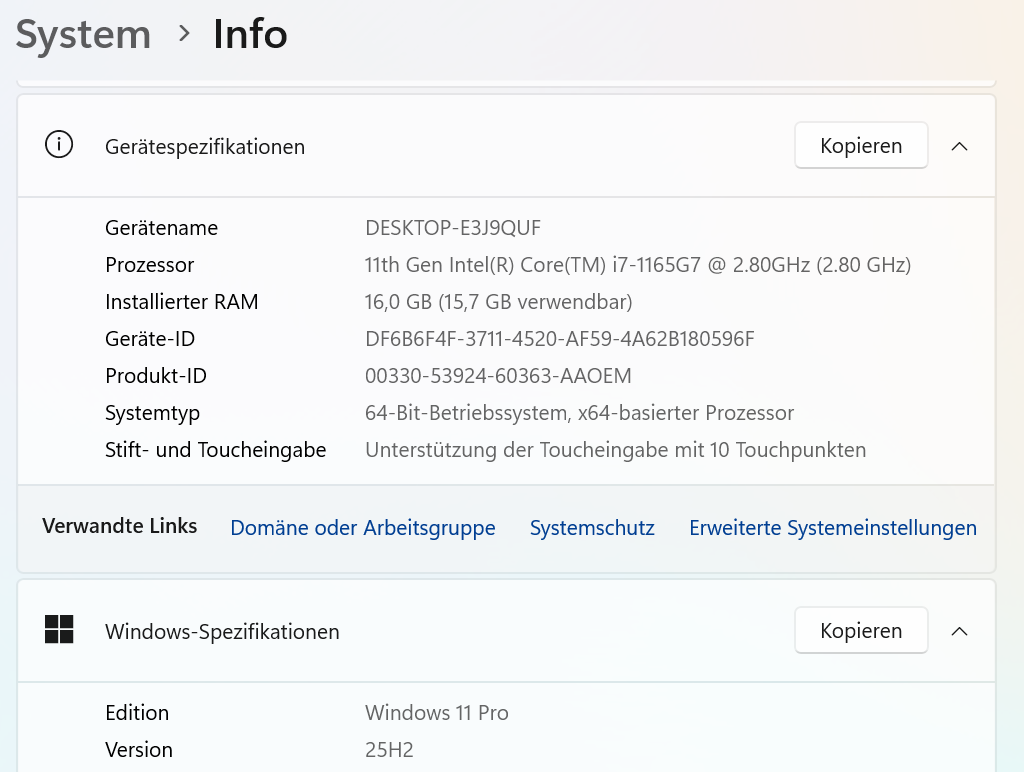
Task: Select processor value 11th Gen Intel Core i7-1165G7
Action: 637,265
